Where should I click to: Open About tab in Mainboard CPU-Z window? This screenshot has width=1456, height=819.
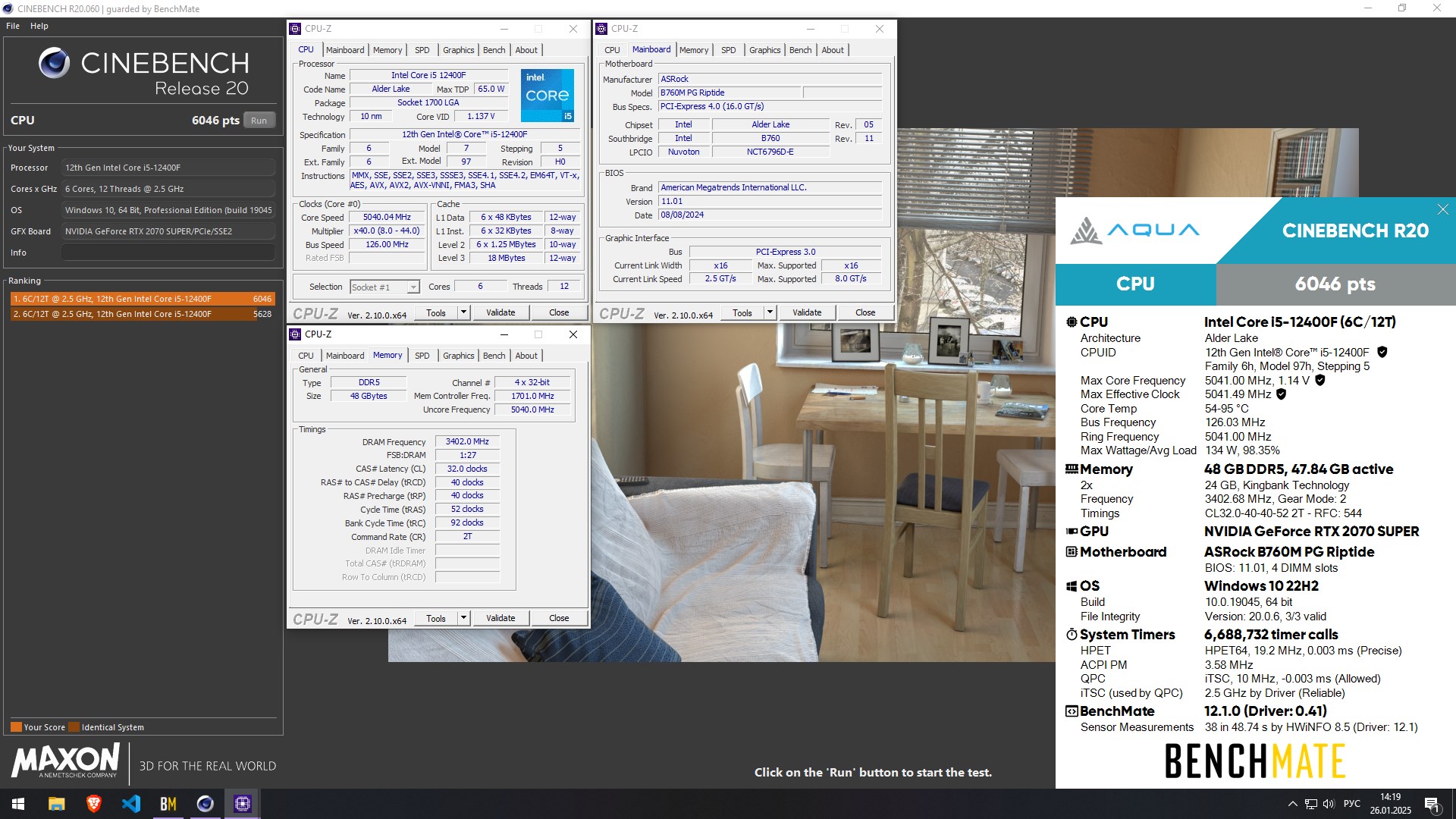[x=833, y=50]
